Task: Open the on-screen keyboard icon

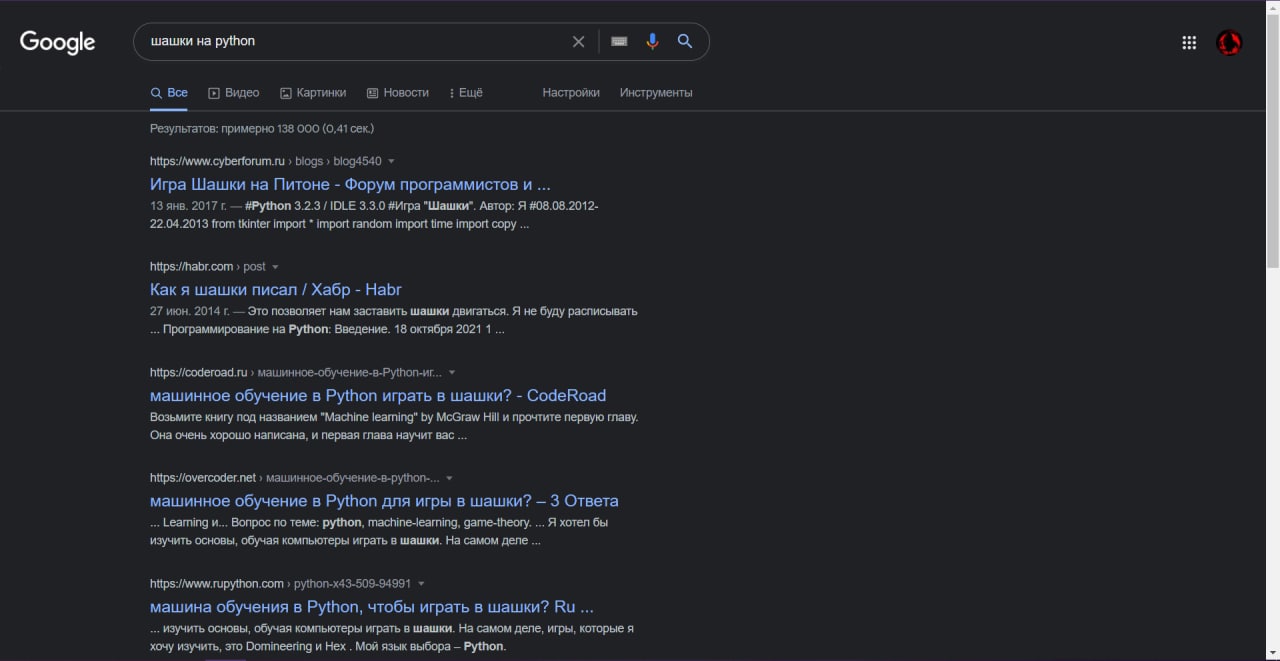Action: [x=619, y=41]
